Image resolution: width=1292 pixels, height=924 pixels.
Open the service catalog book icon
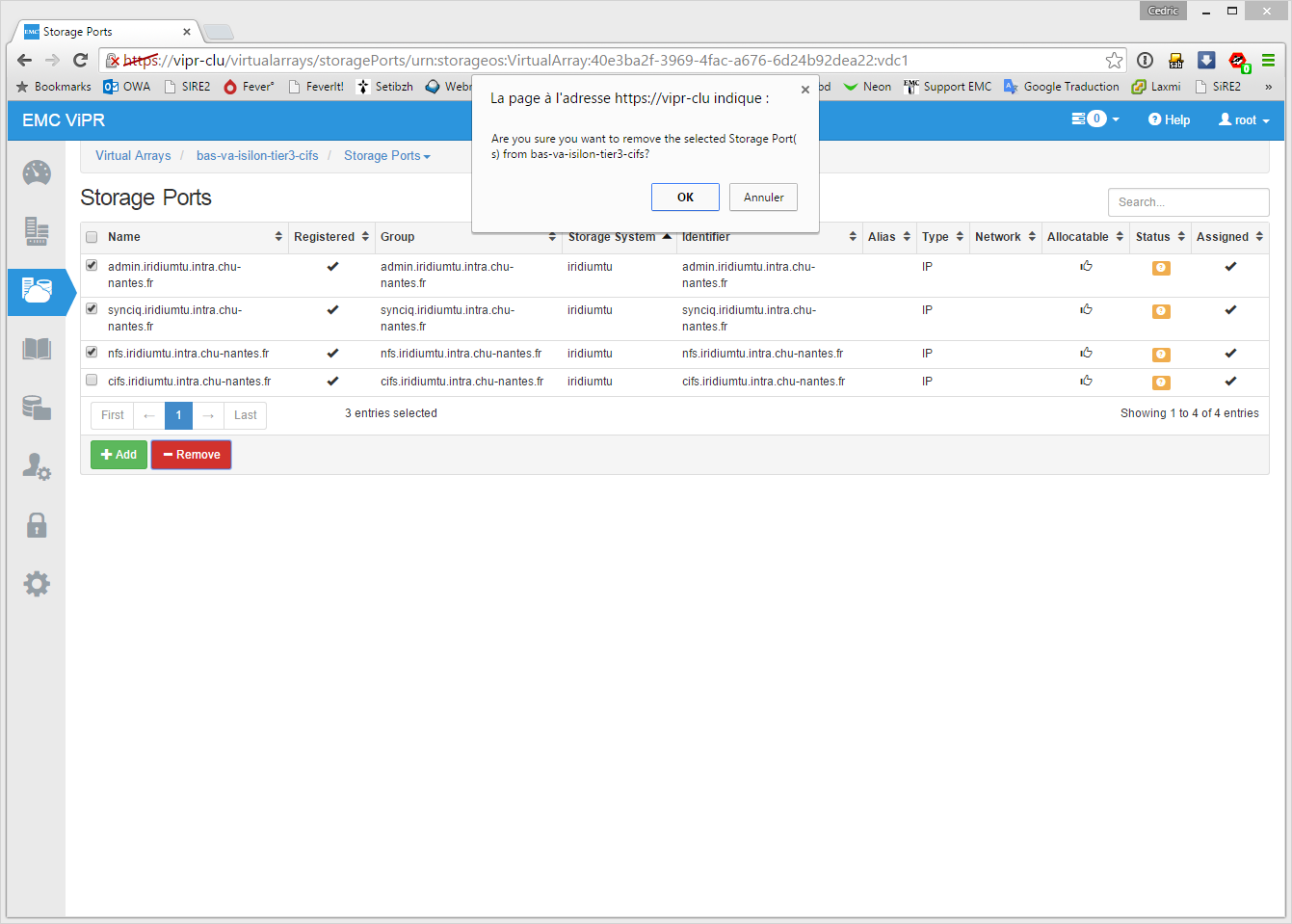click(37, 349)
